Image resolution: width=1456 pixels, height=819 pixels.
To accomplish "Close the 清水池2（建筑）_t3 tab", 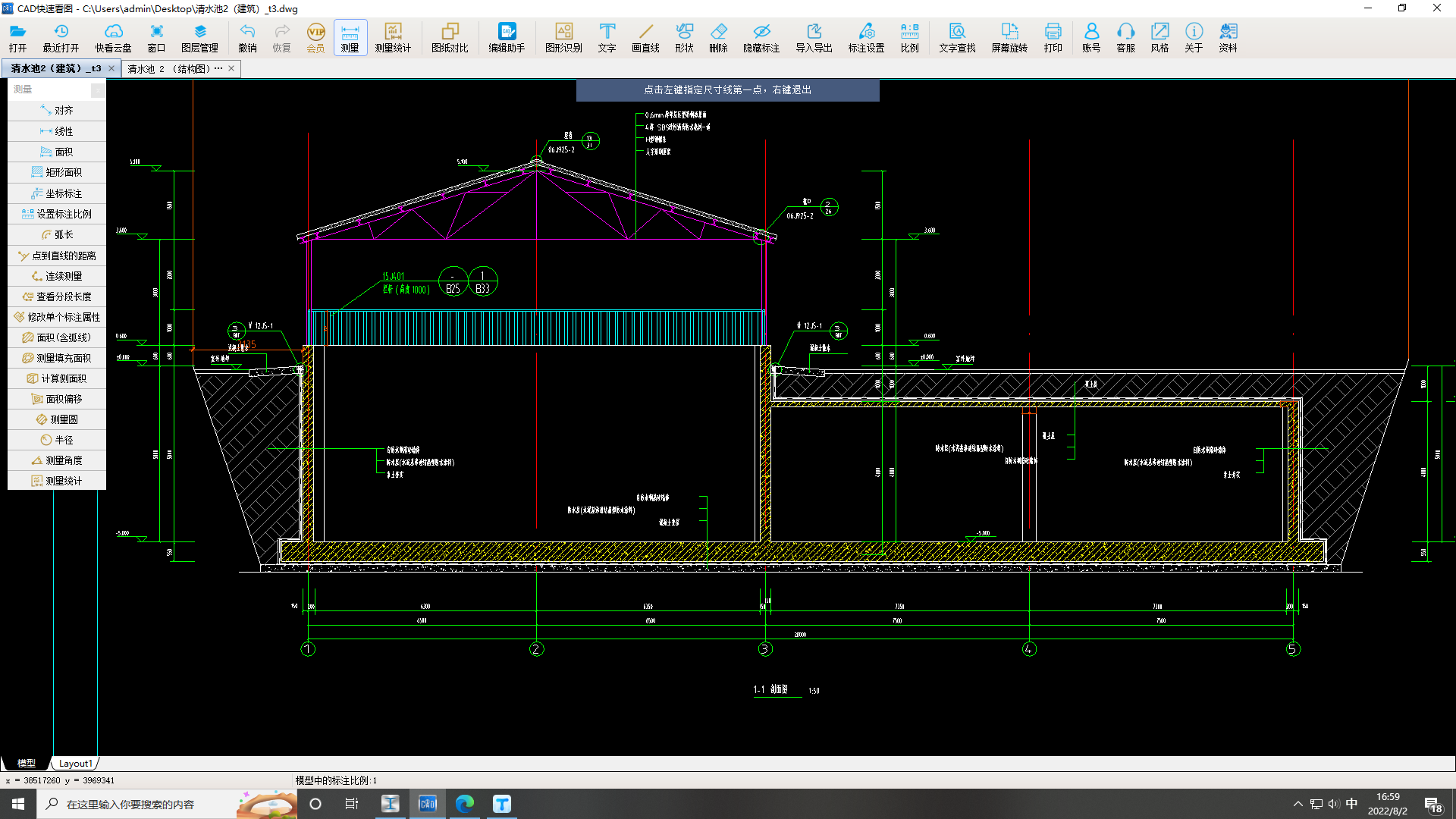I will [111, 68].
